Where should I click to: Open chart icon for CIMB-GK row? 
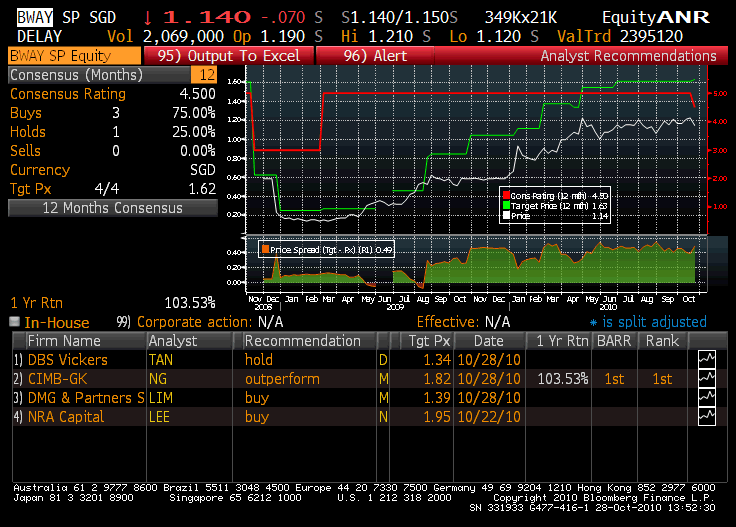point(706,379)
